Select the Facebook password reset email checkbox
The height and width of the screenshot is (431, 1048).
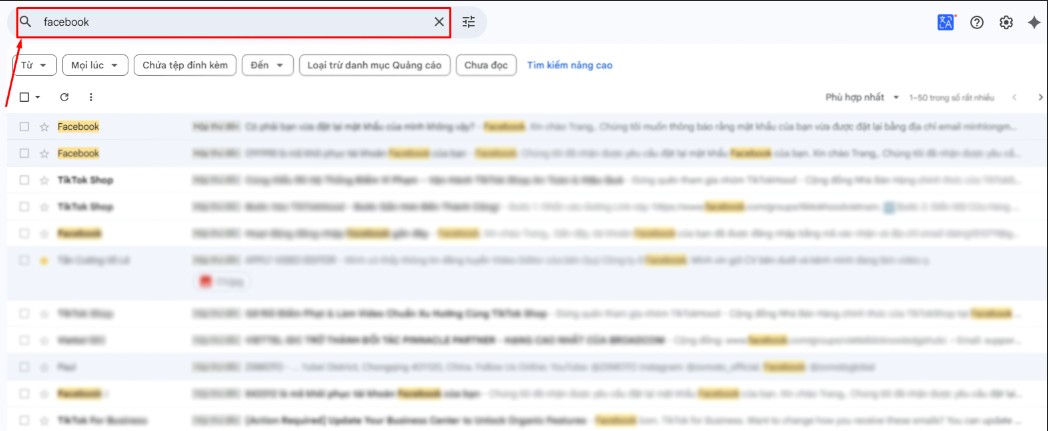[x=24, y=127]
